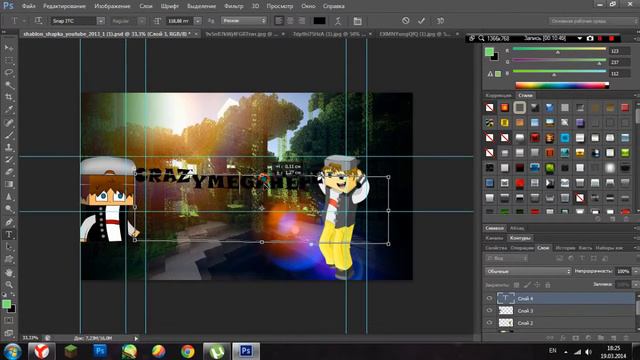Image resolution: width=640 pixels, height=360 pixels.
Task: Select the Quick Selection tool
Action: [9, 85]
